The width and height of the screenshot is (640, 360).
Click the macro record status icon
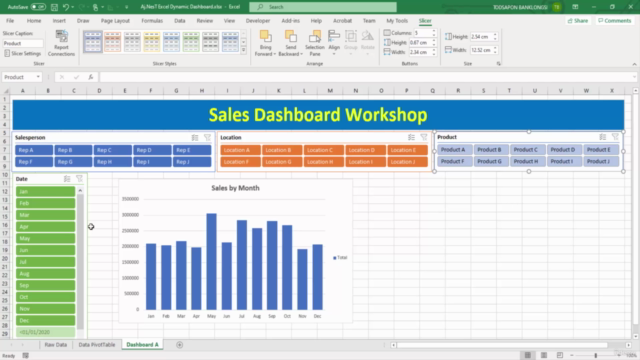[x=26, y=356]
